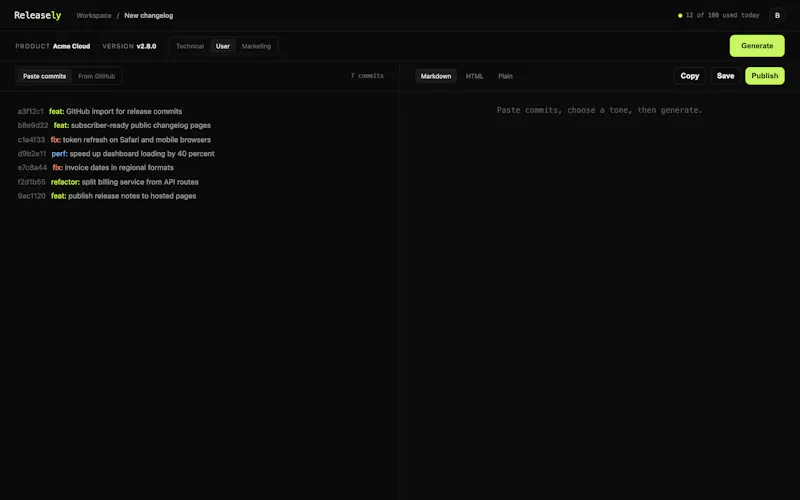Click commit f2d1b55 refactor billing line
800x500 pixels.
[x=108, y=182]
